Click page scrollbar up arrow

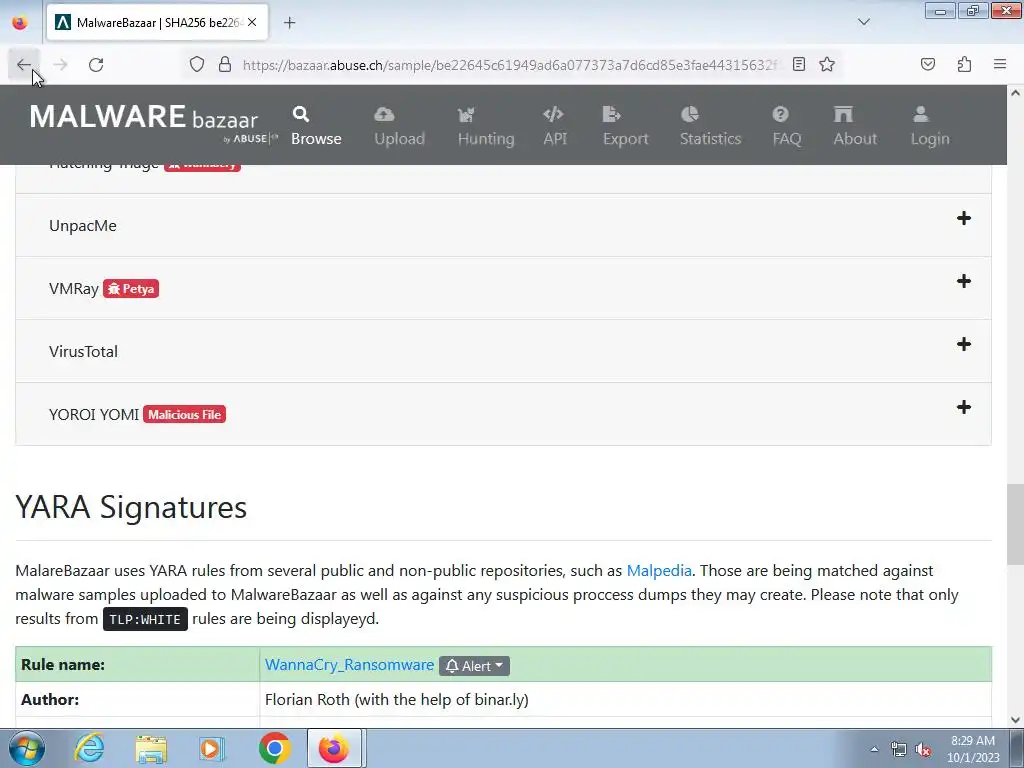click(x=1016, y=93)
